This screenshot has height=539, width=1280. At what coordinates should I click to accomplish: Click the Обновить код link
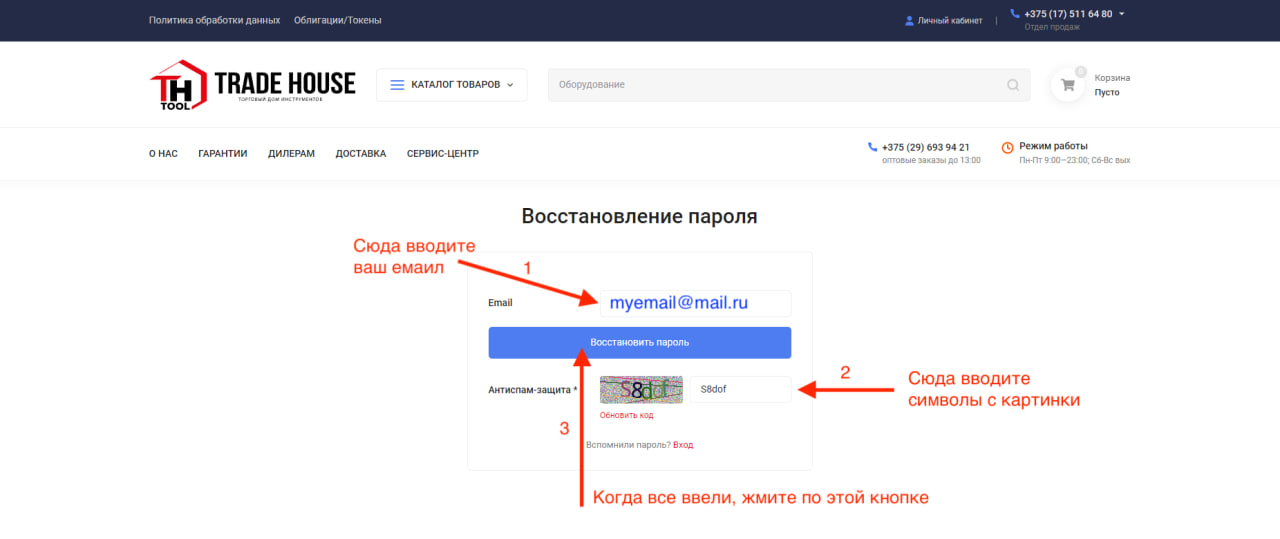626,415
